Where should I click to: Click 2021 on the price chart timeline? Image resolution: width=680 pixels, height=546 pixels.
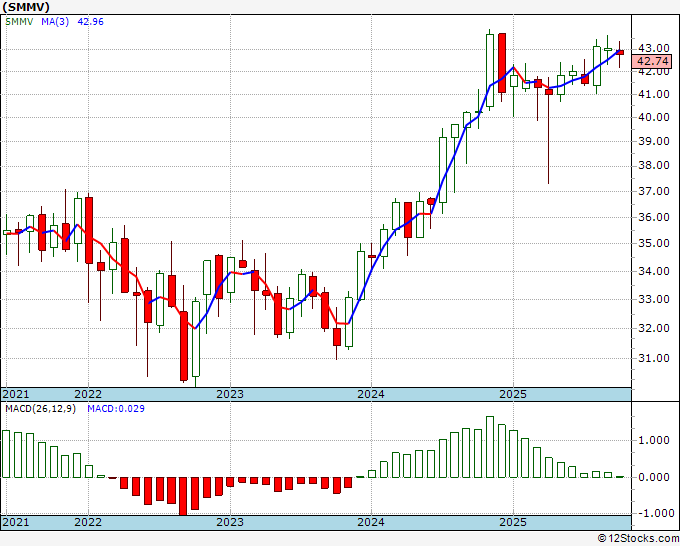click(x=16, y=394)
